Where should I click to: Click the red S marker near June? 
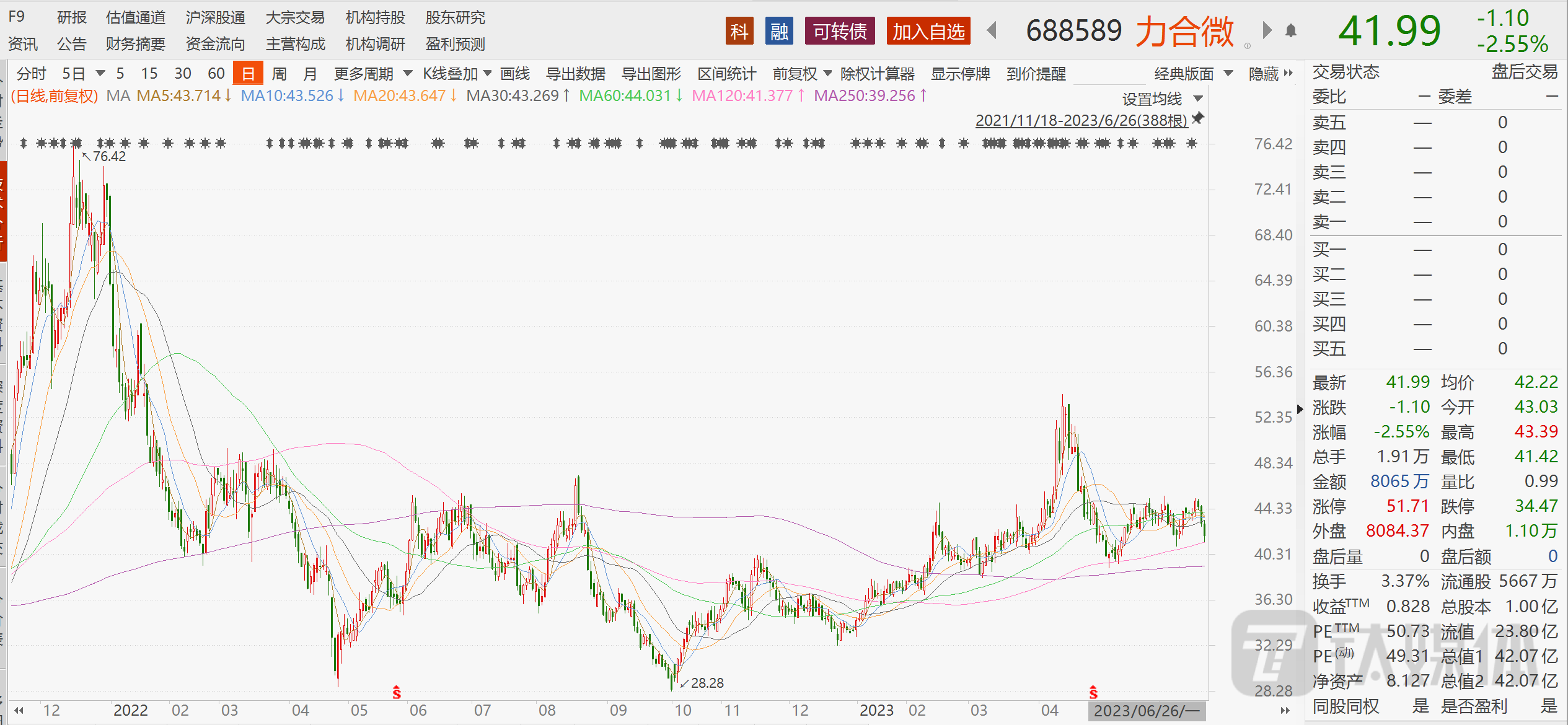click(x=397, y=692)
